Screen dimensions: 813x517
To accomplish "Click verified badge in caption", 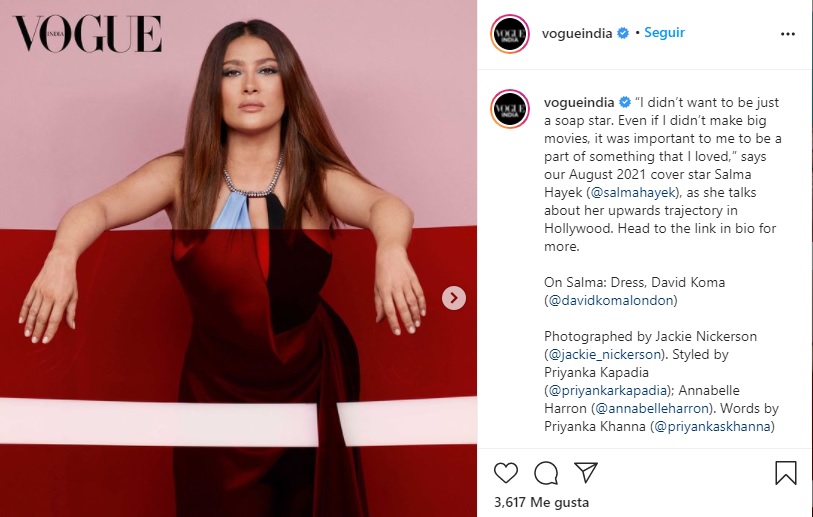I will (x=625, y=102).
